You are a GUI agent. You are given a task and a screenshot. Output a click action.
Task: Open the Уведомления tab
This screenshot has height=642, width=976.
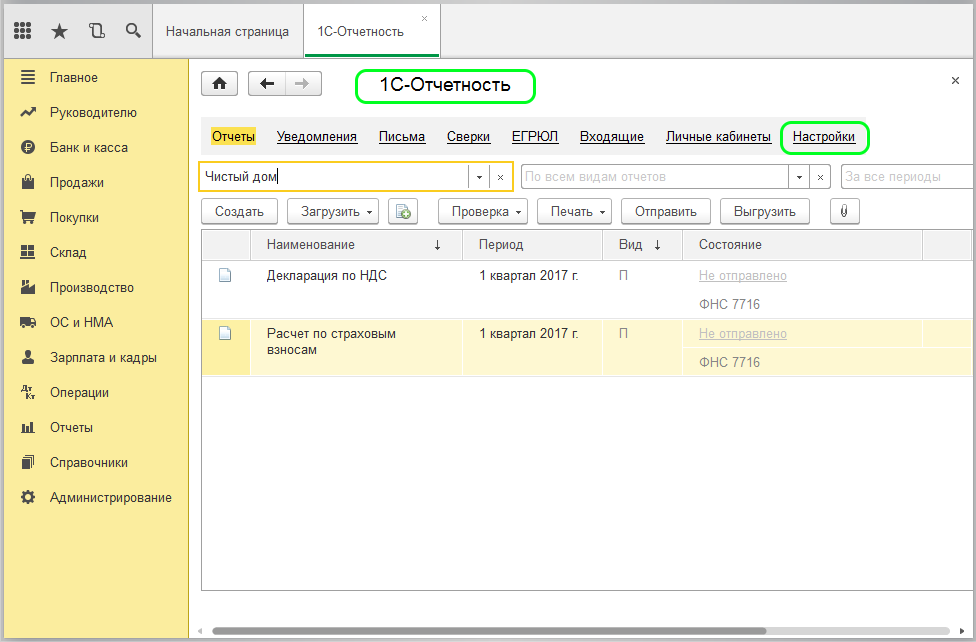(317, 137)
